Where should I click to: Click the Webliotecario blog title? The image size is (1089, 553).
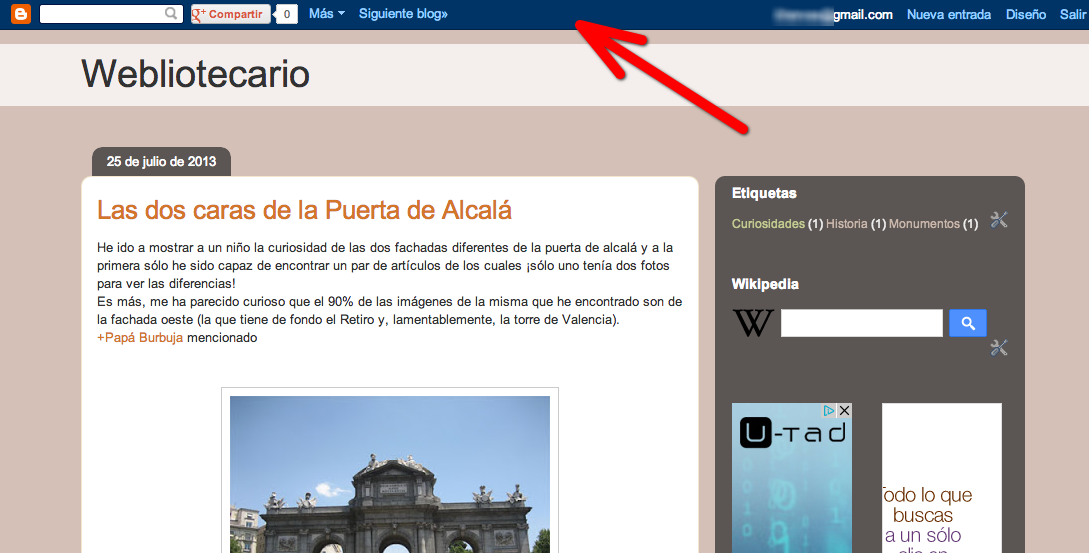[195, 74]
